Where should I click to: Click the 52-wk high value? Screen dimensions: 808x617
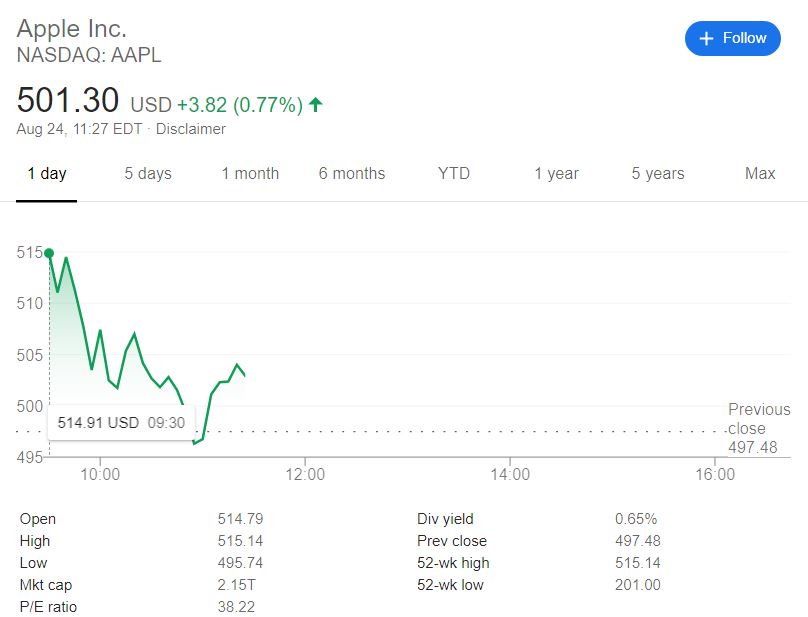point(637,563)
